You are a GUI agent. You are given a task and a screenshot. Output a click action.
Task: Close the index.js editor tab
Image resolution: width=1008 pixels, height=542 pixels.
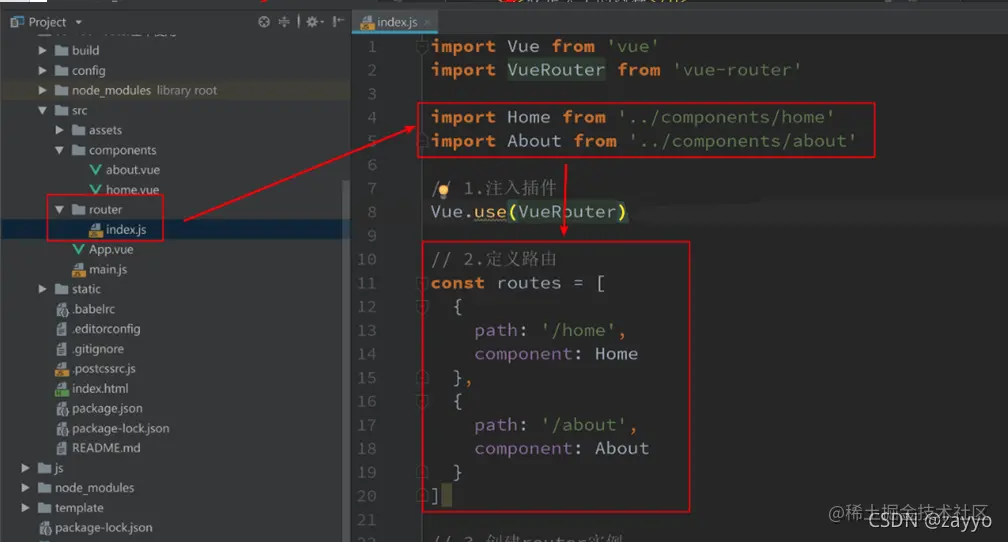point(427,23)
